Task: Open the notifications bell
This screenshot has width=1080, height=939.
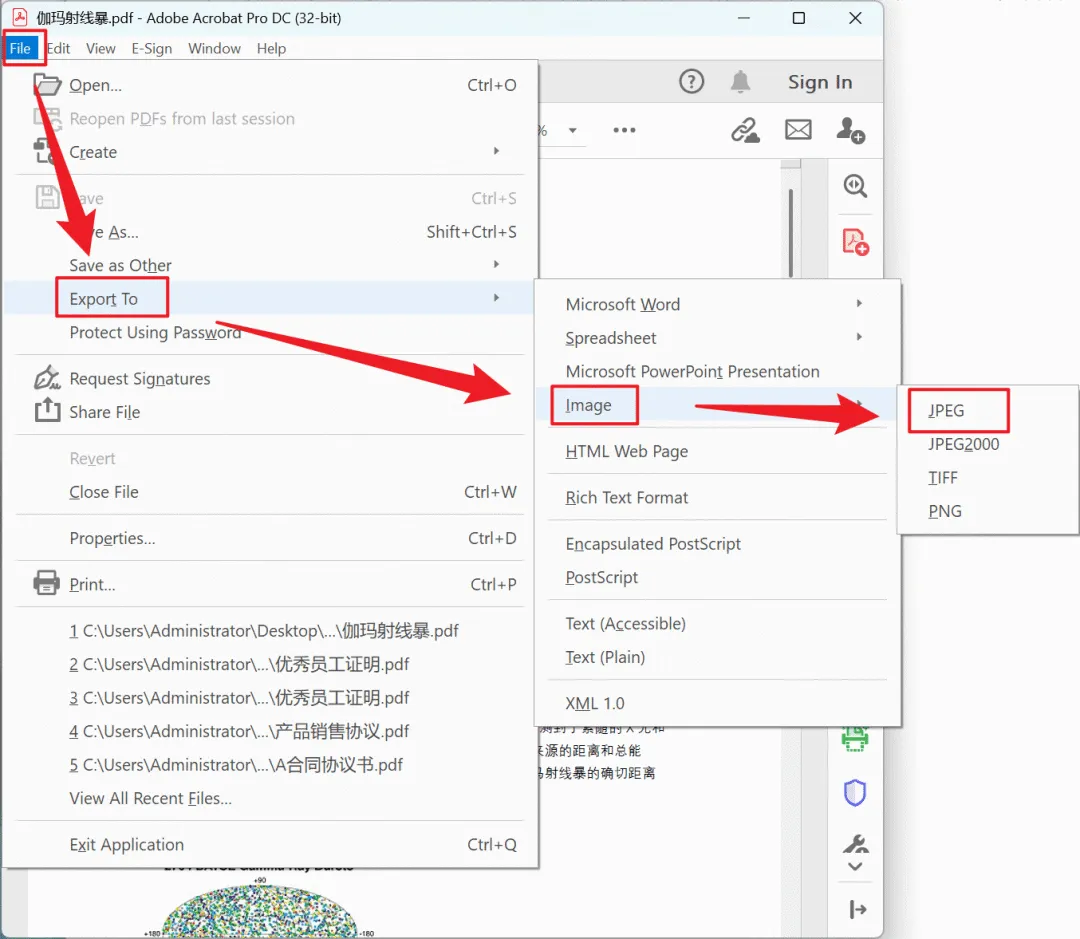Action: pos(740,81)
